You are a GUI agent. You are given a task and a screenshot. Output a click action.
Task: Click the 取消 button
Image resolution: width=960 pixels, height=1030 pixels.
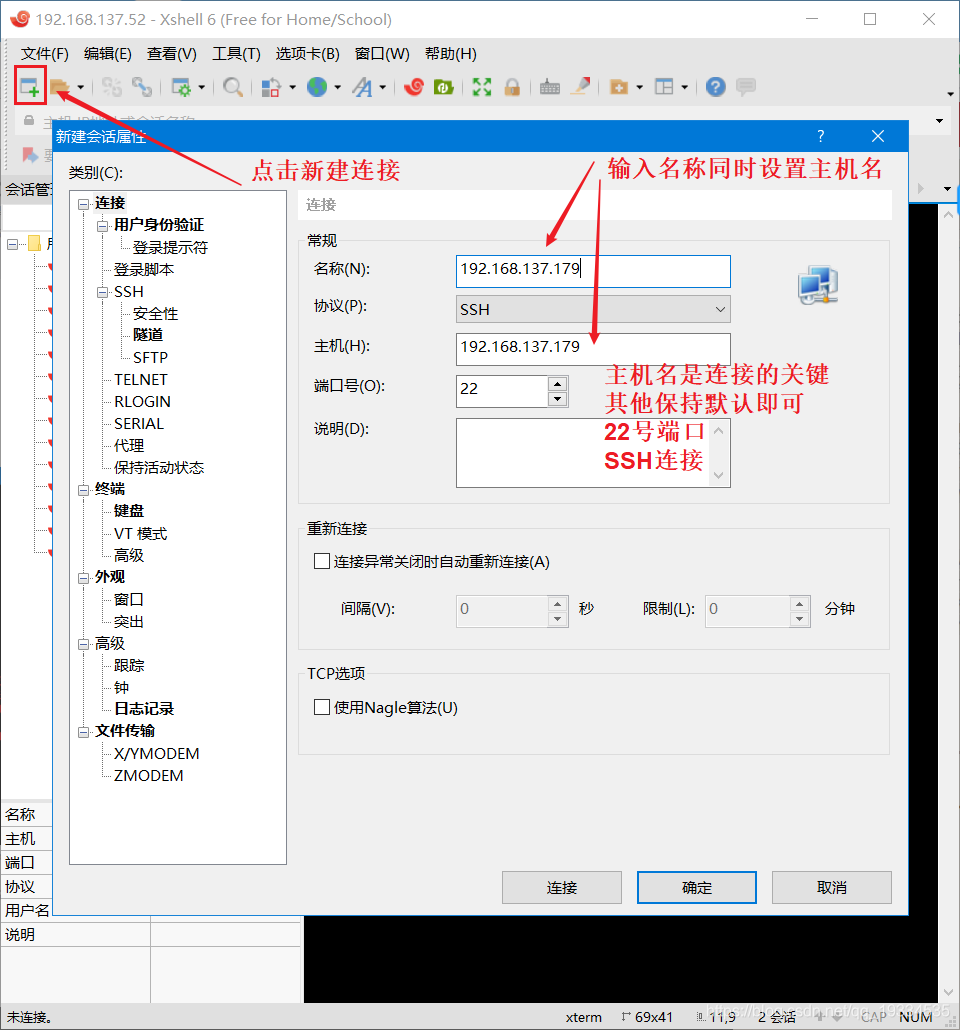click(831, 887)
